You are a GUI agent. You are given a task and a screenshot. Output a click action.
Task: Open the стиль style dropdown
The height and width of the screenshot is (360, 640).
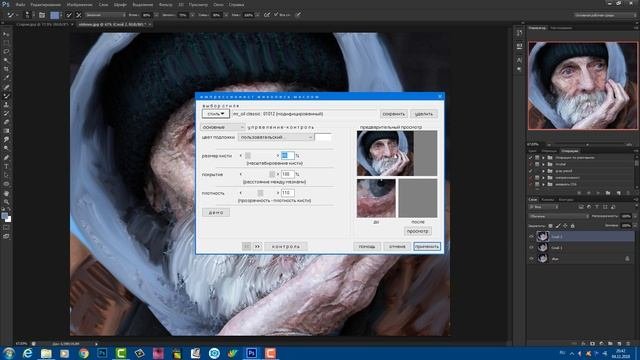[x=216, y=114]
